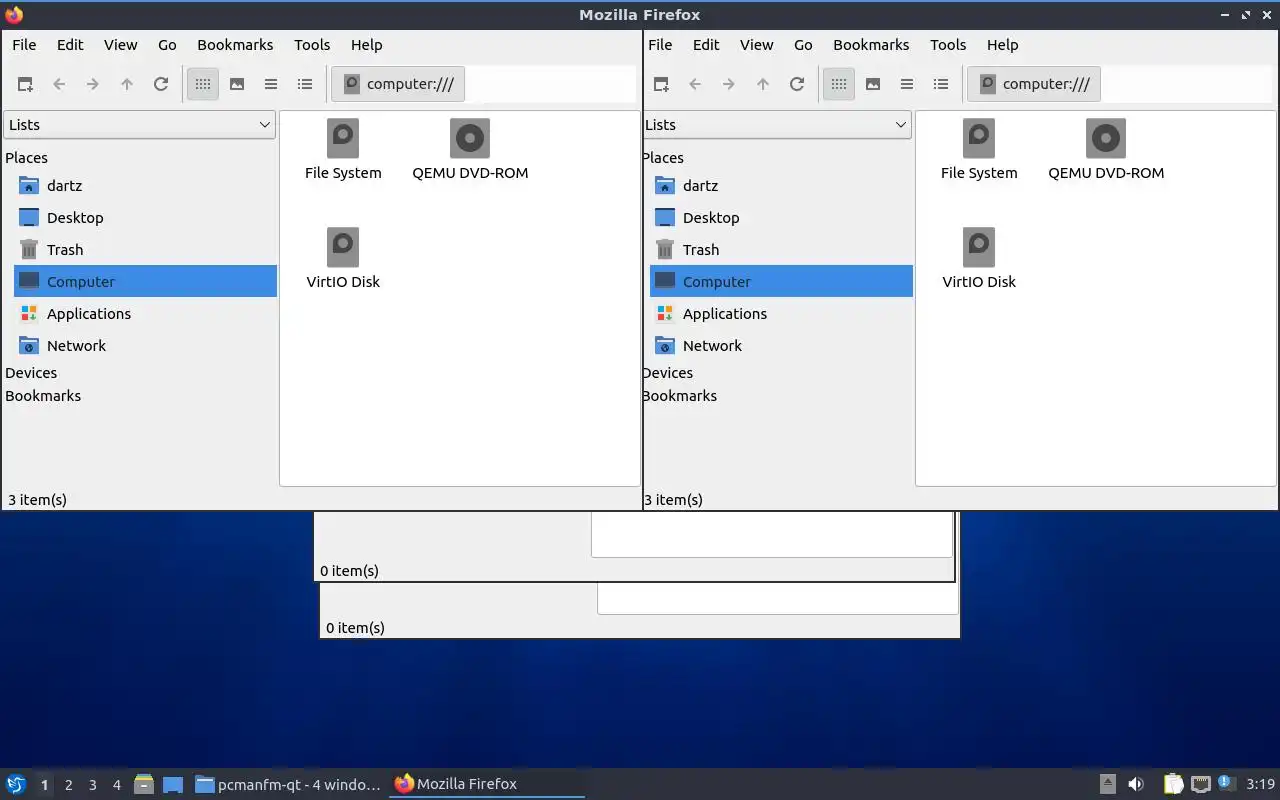1280x800 pixels.
Task: Open File menu in right window
Action: pos(660,45)
